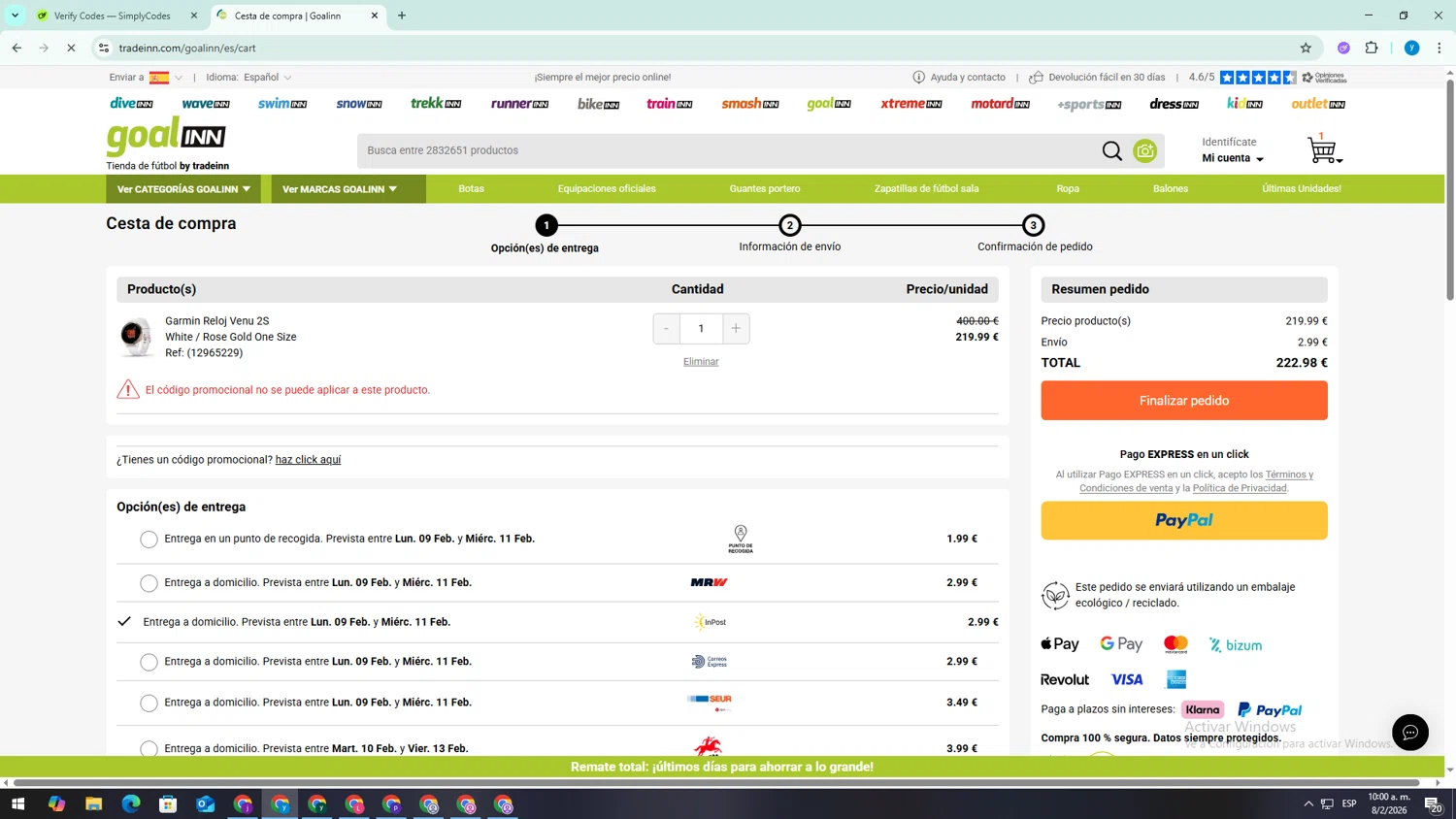
Task: Open the kidinn store link
Action: tap(1244, 103)
